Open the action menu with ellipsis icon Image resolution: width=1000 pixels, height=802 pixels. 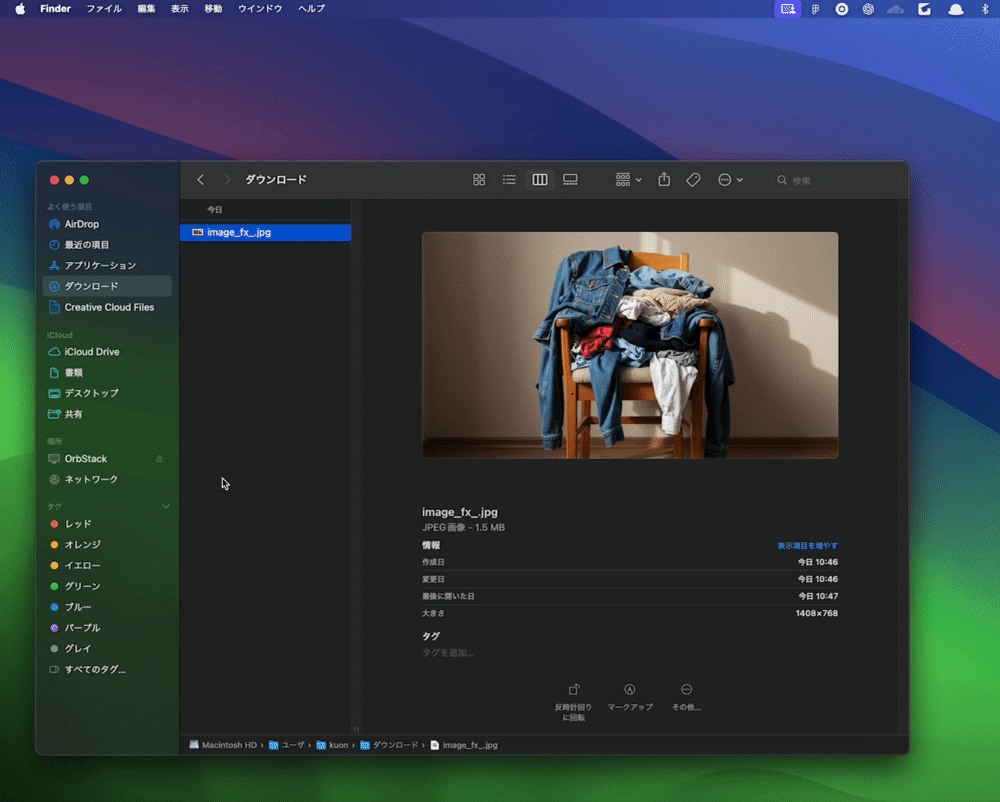tap(730, 180)
